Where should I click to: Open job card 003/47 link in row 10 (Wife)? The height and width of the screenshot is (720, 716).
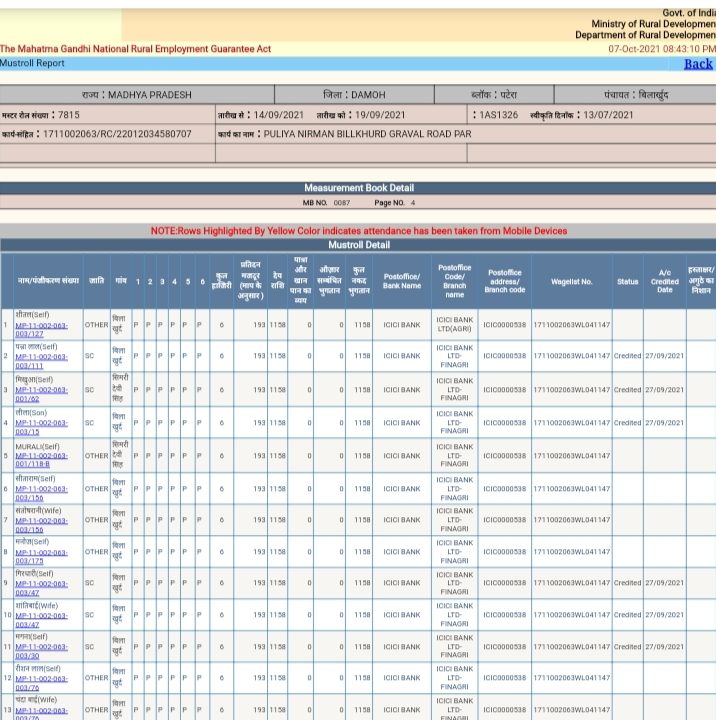pos(41,620)
